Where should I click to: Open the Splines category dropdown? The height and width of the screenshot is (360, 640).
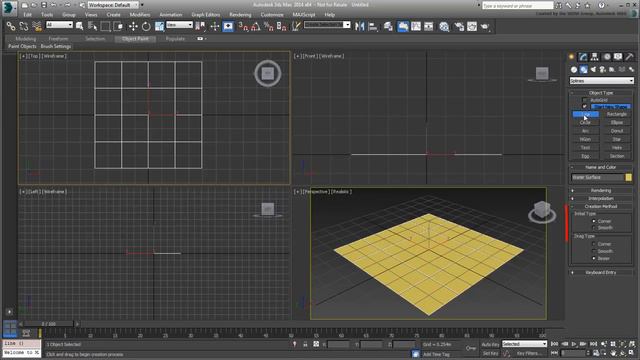[x=602, y=81]
